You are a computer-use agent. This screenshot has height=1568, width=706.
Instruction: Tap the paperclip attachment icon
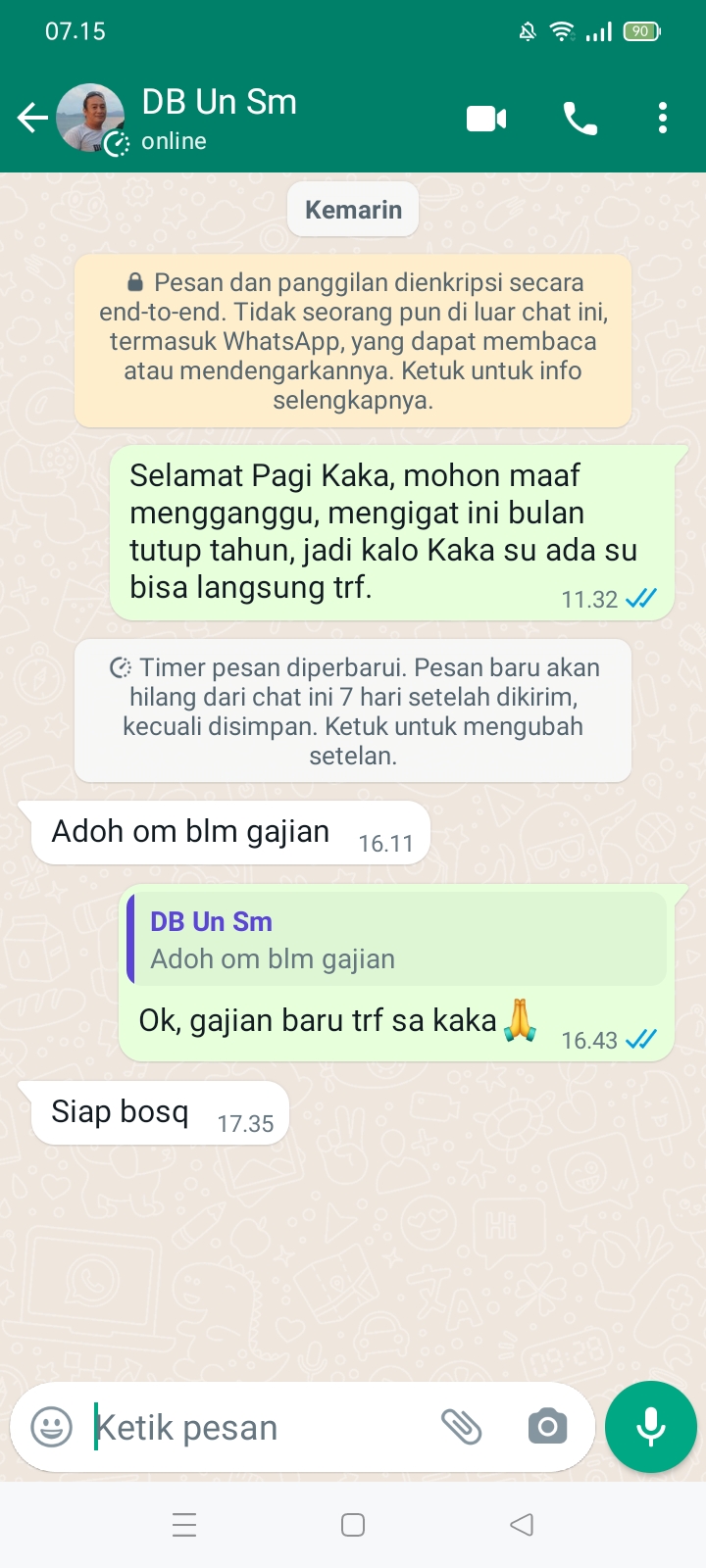pyautogui.click(x=461, y=1427)
